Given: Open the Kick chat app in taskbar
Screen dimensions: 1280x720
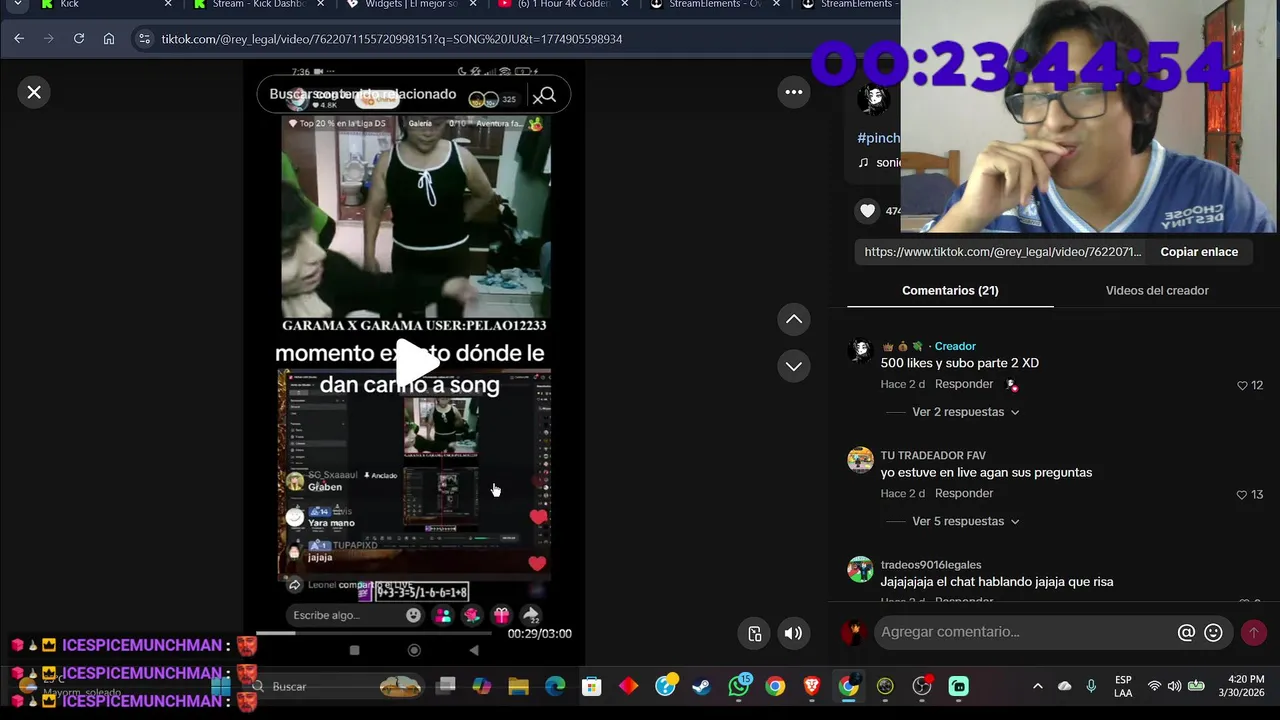Looking at the screenshot, I should [958, 686].
